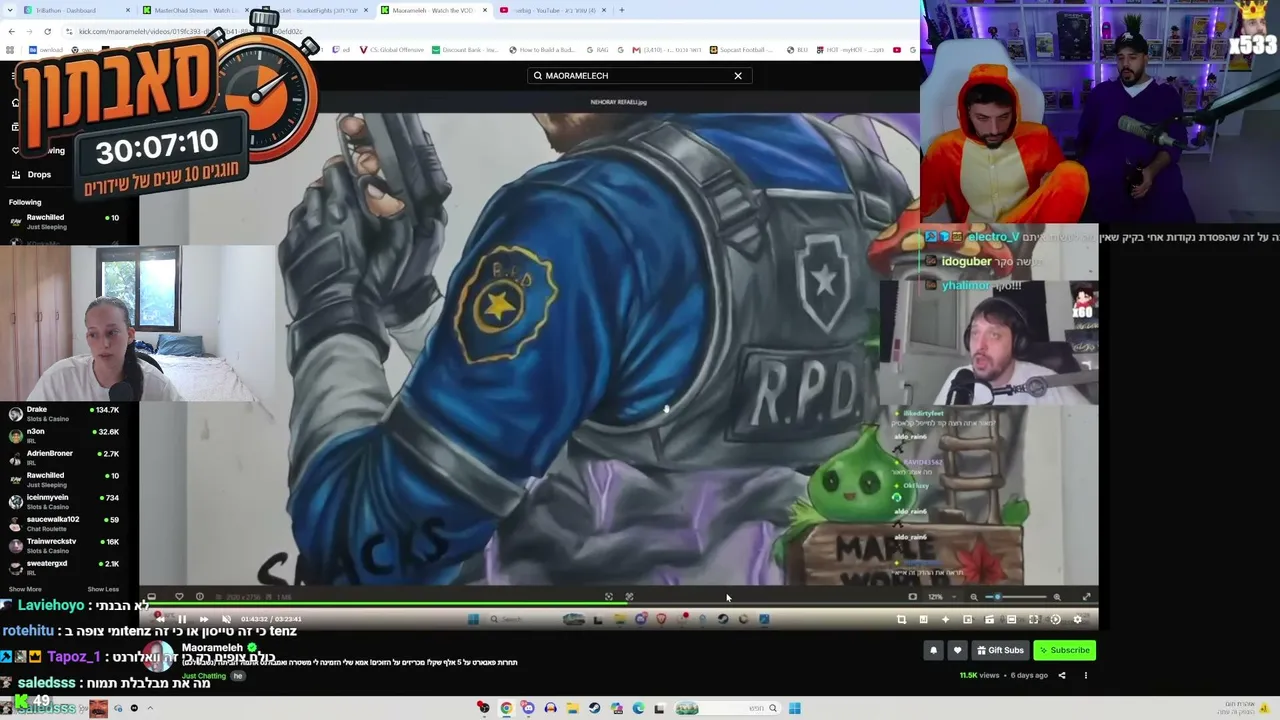Open n3on's channel in sidebar
The width and height of the screenshot is (1280, 720).
coord(64,435)
